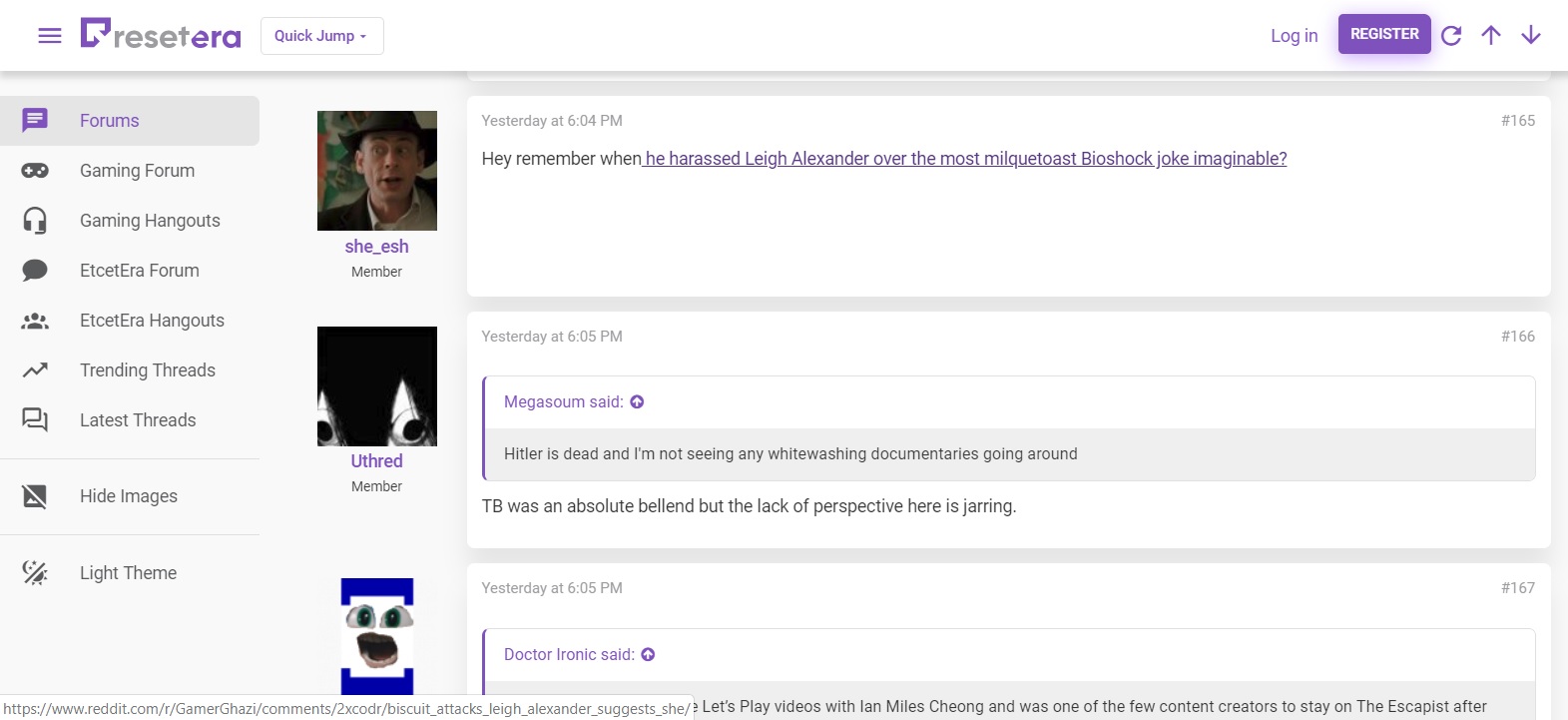Click the REGISTER button

[1384, 34]
